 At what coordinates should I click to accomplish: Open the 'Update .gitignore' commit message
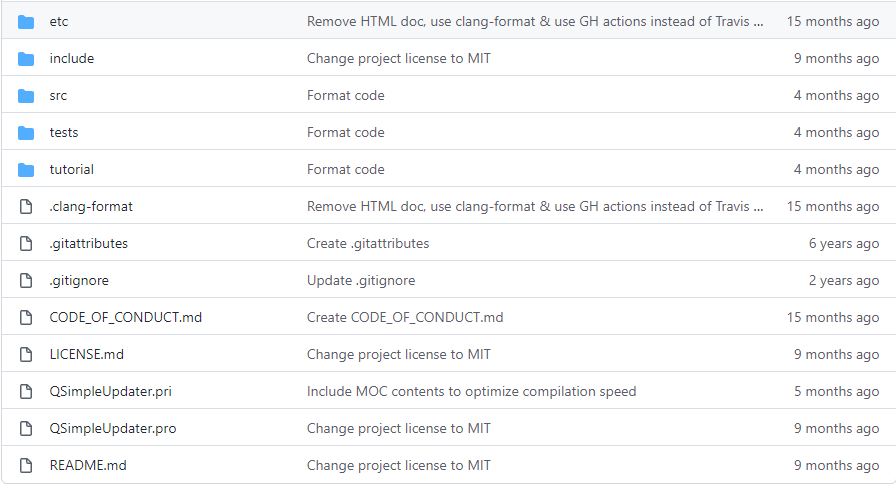(x=361, y=280)
